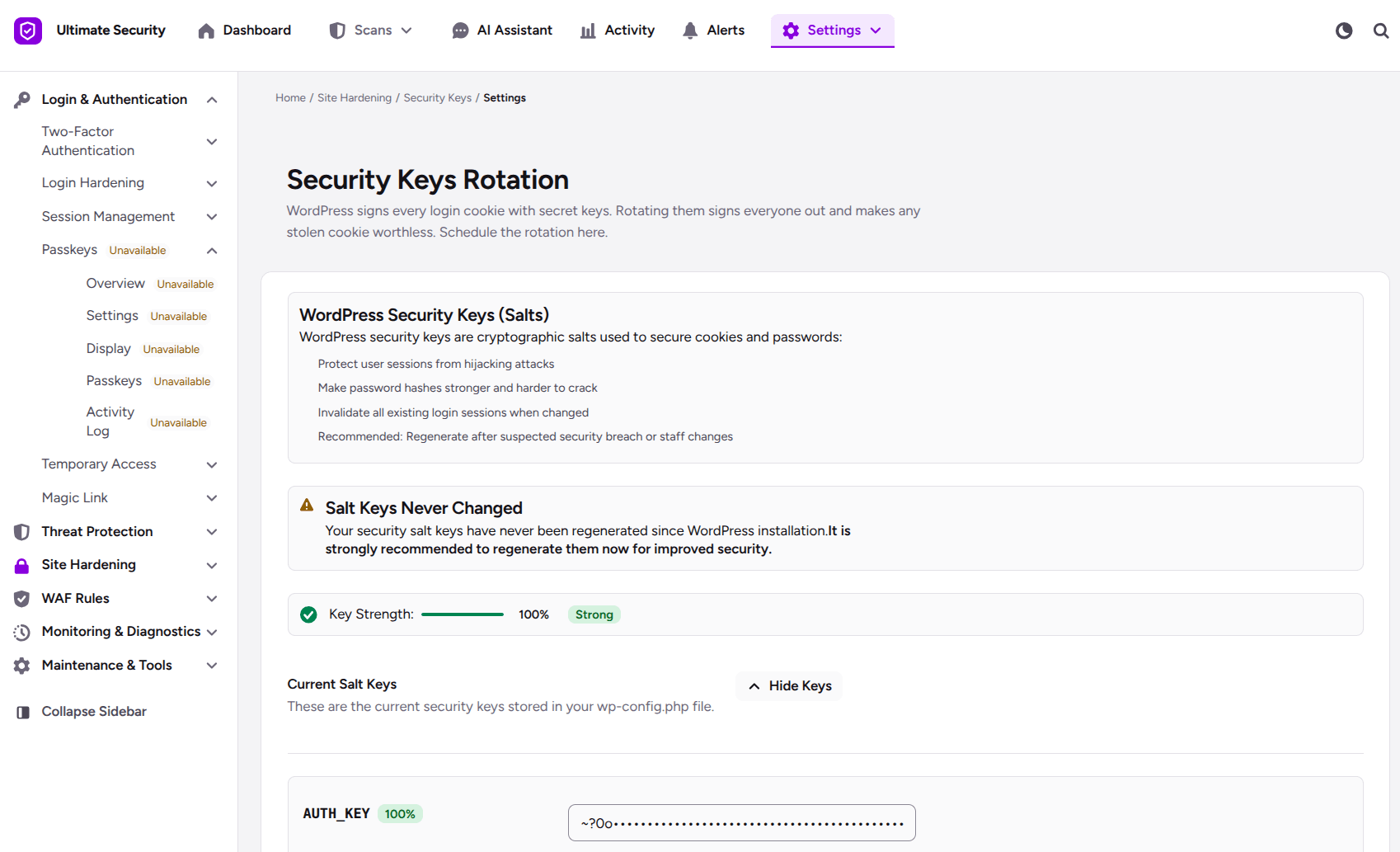Open search with the magnifier icon

[1381, 31]
